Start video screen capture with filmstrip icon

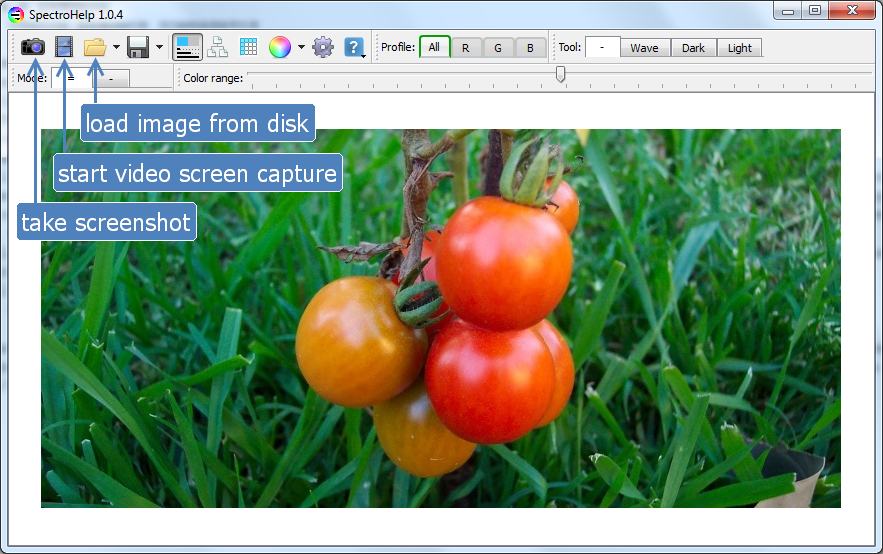click(64, 47)
